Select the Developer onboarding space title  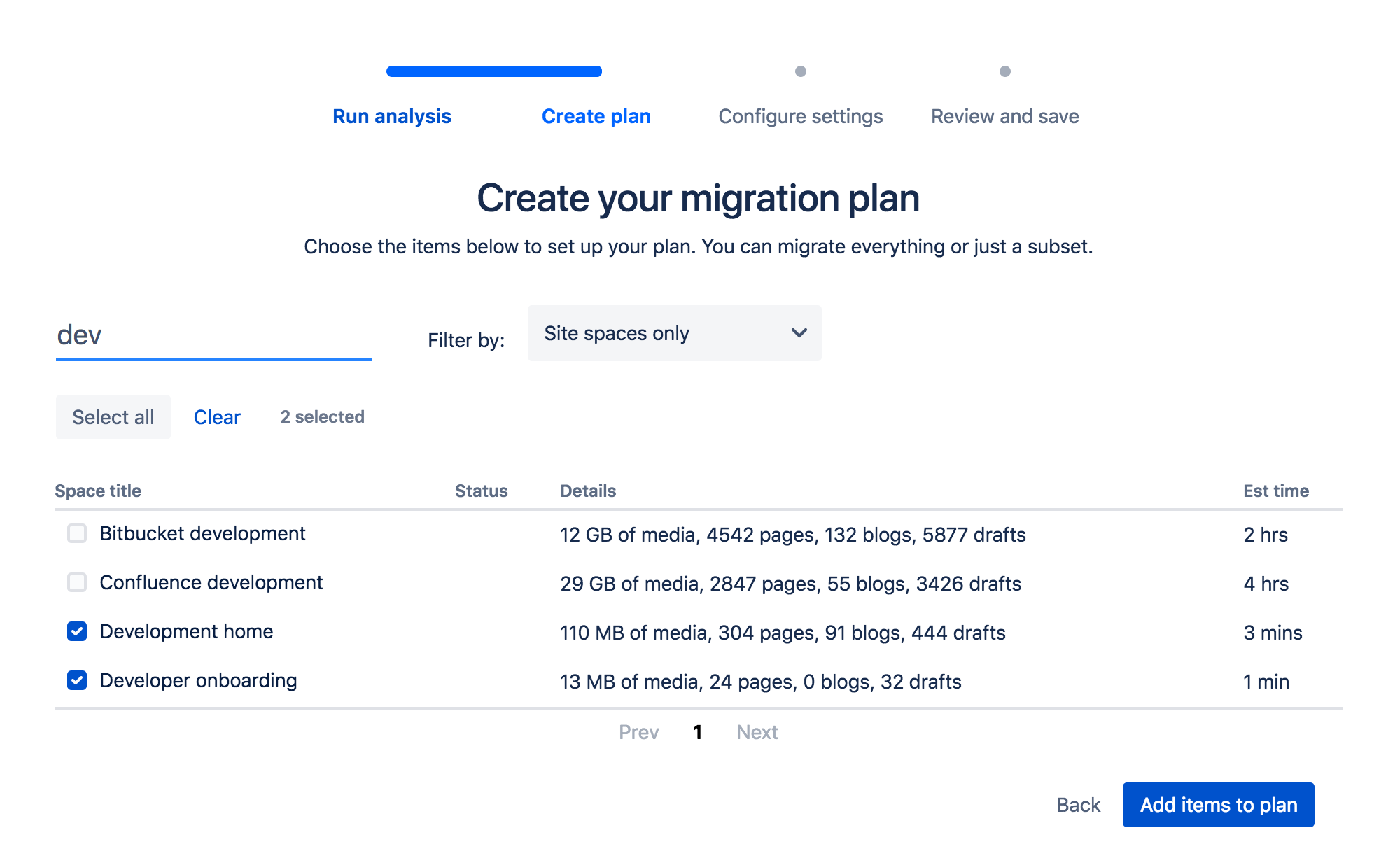click(198, 680)
